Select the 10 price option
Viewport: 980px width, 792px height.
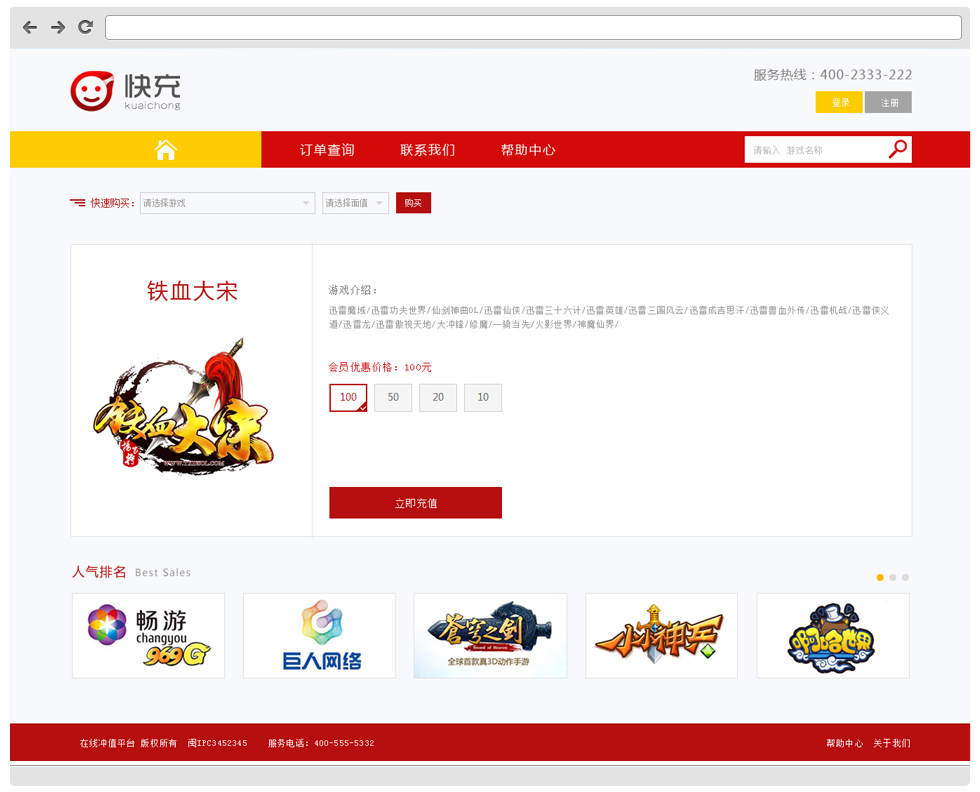click(x=483, y=398)
